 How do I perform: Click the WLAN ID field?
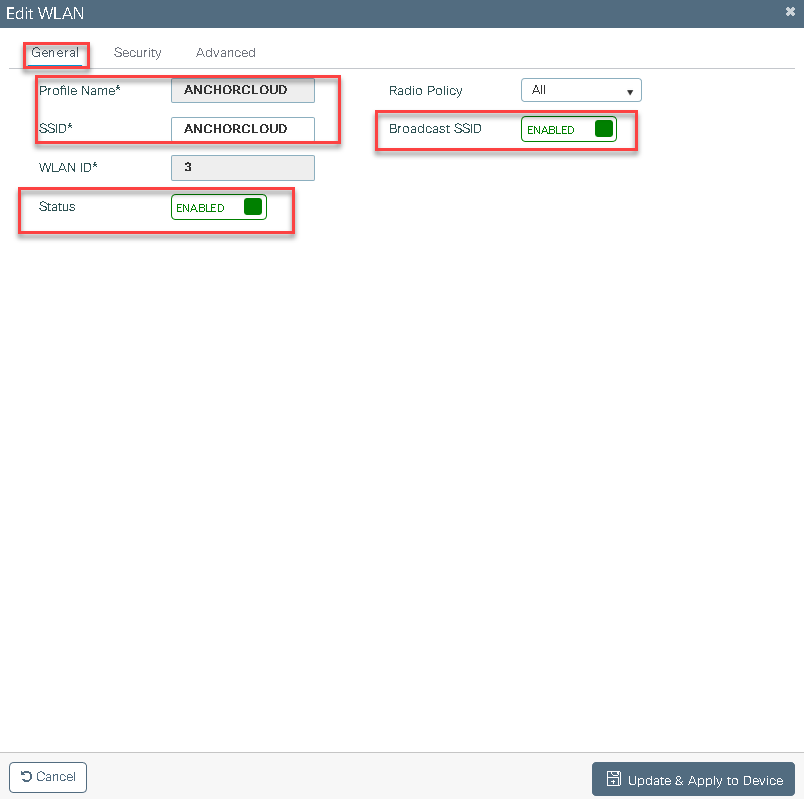pos(243,168)
